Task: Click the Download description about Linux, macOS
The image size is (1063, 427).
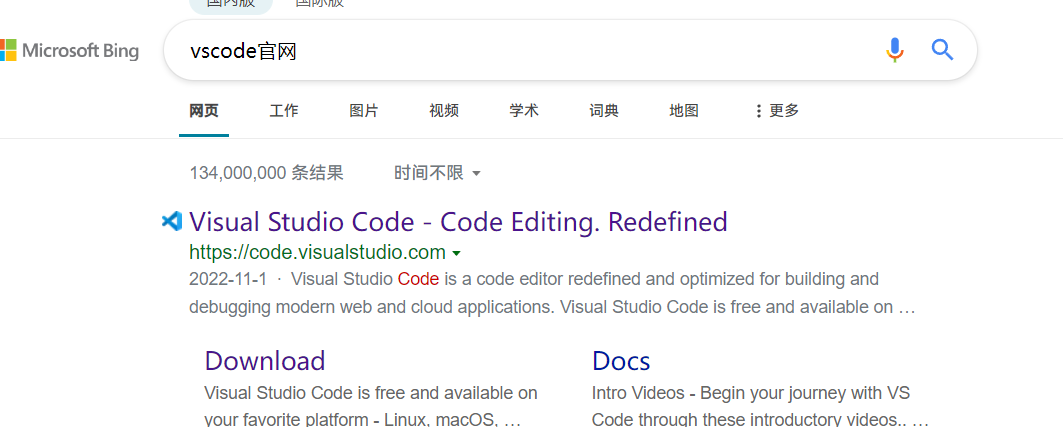Action: (371, 407)
